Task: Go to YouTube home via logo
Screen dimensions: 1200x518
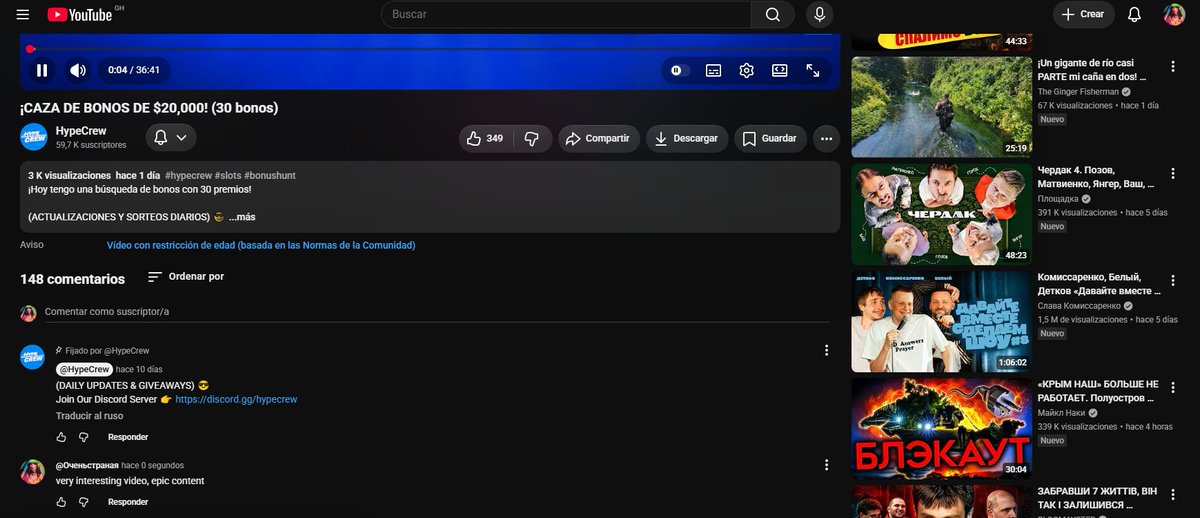Action: point(79,14)
